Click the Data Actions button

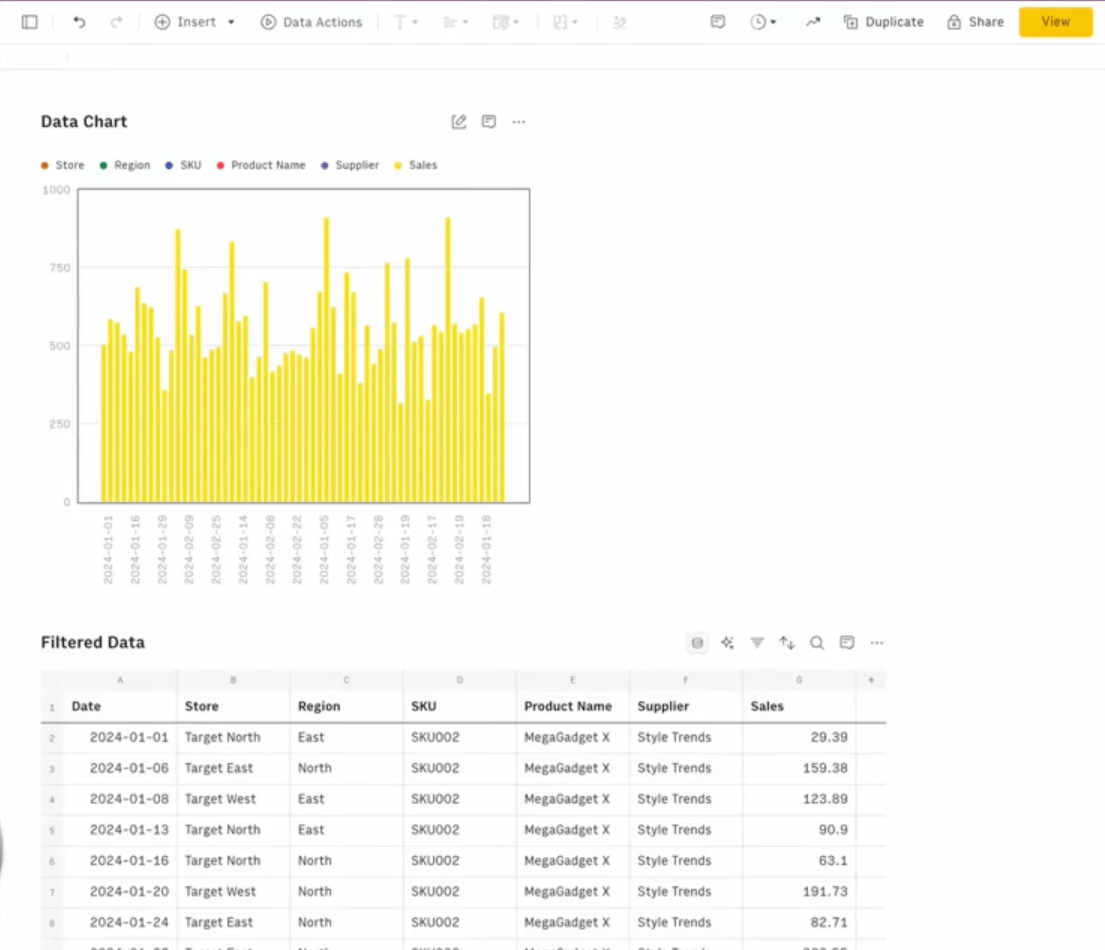point(311,22)
